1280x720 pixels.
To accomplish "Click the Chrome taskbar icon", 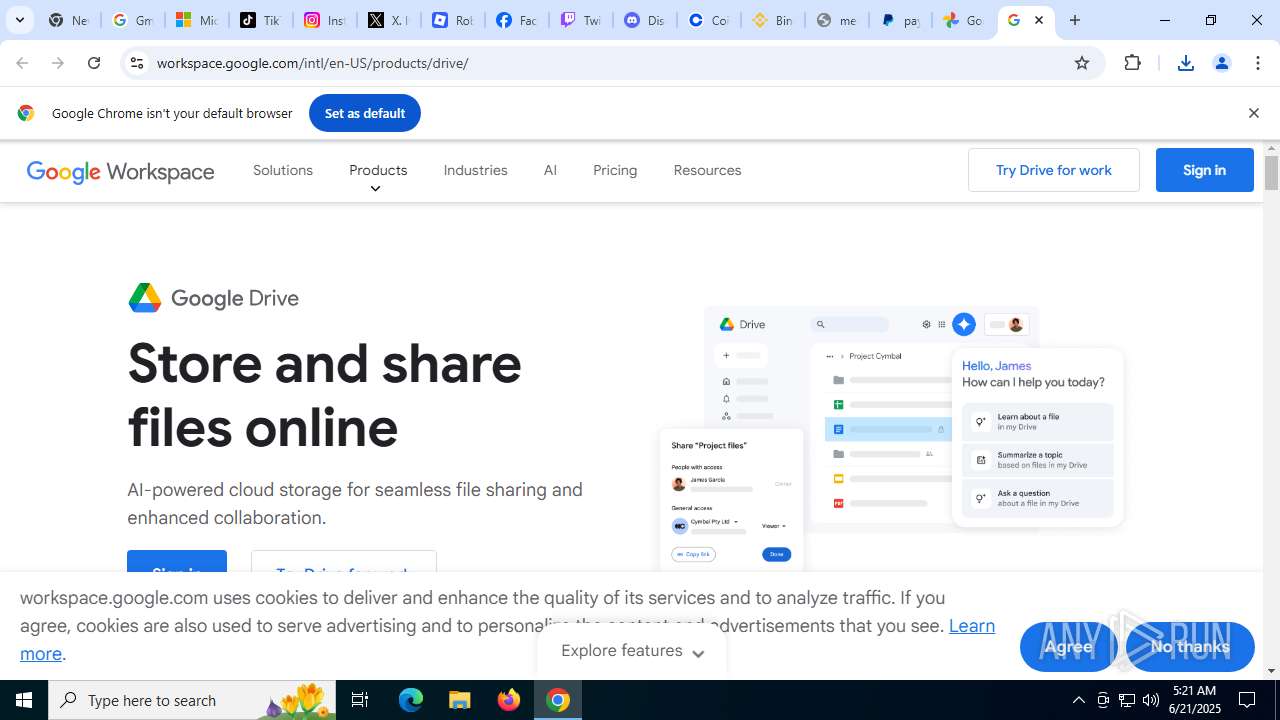I will (558, 700).
